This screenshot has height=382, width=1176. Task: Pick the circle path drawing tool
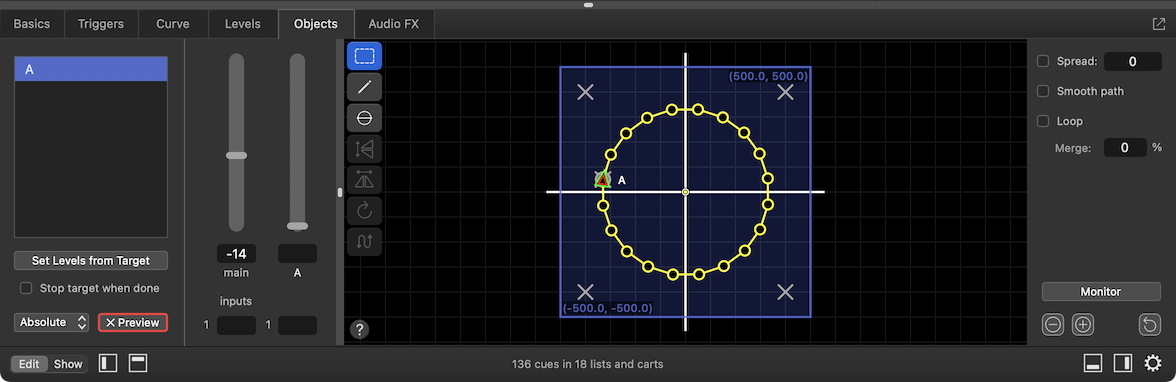(x=364, y=118)
